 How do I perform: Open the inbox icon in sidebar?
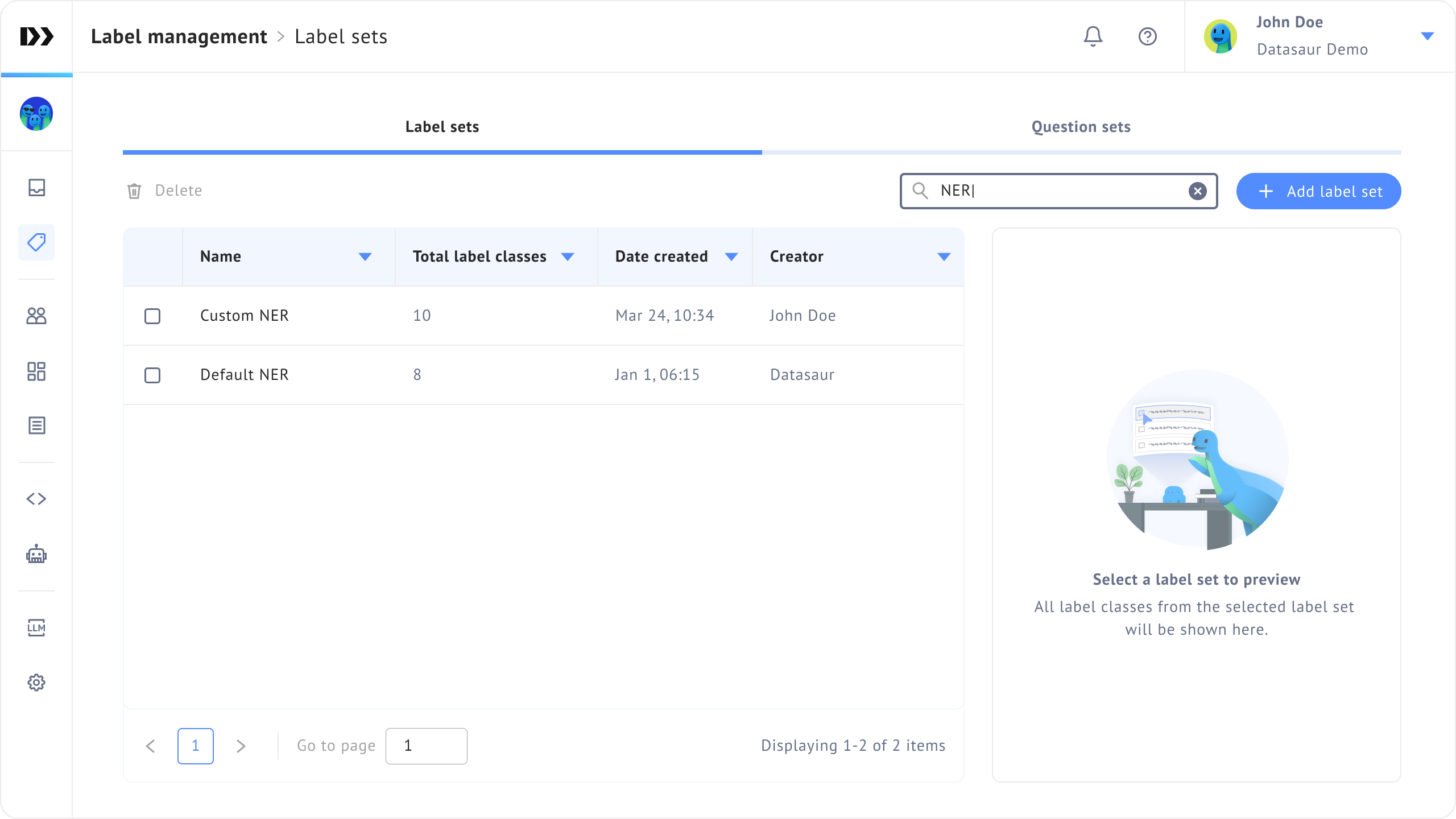point(36,188)
